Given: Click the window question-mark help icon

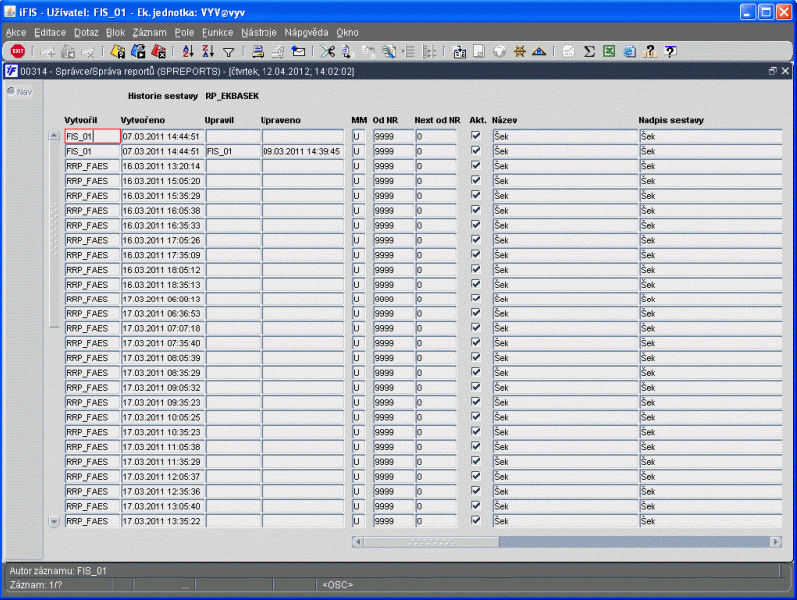Looking at the screenshot, I should point(670,51).
